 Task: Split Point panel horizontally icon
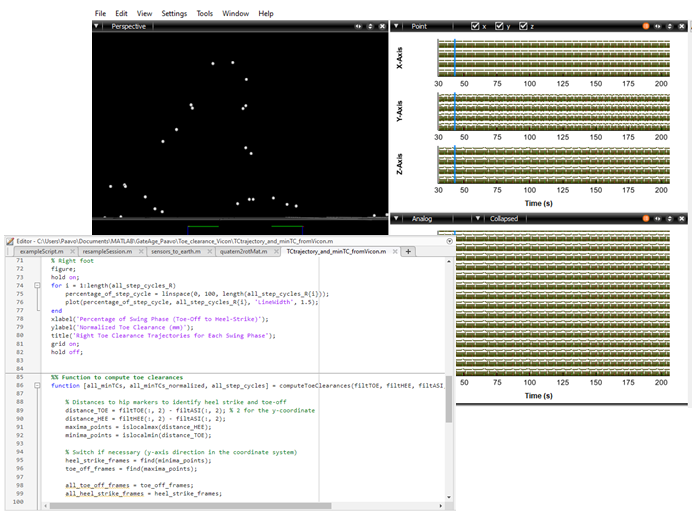coord(657,26)
